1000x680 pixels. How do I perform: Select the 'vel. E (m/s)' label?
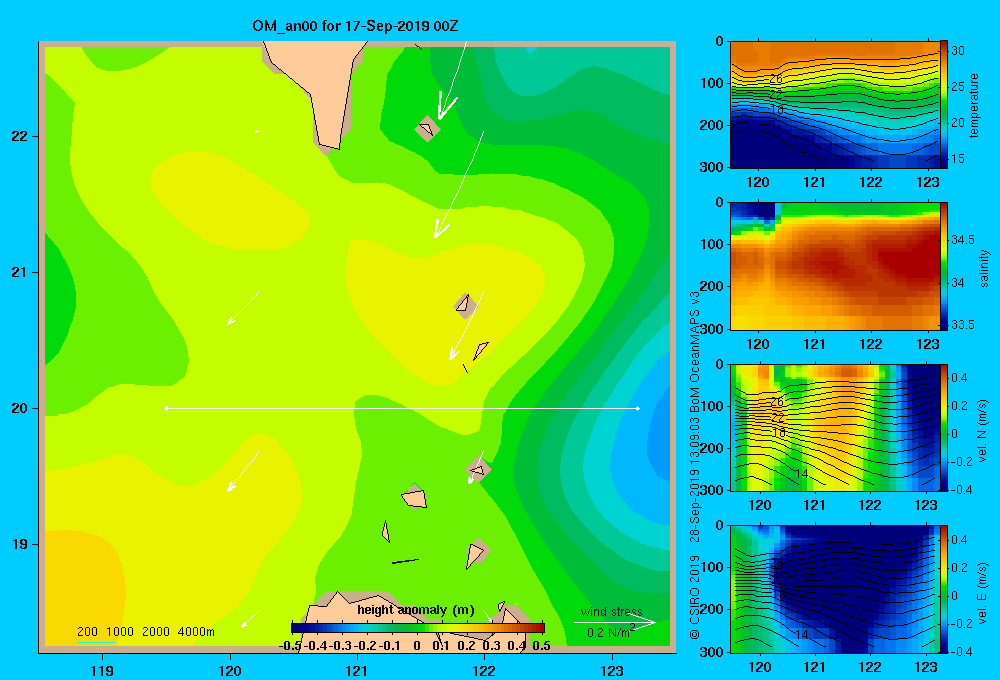point(982,593)
